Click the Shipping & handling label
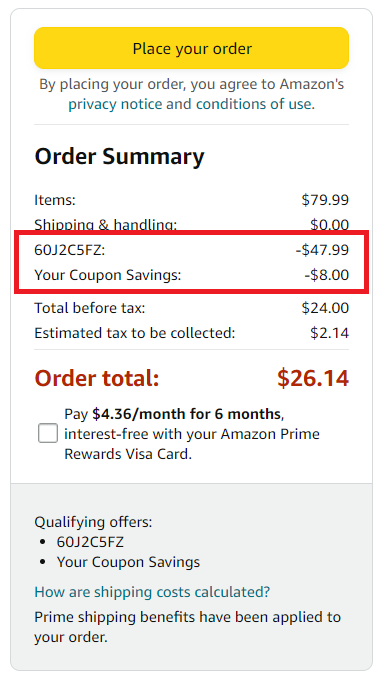The image size is (383, 677). 106,225
